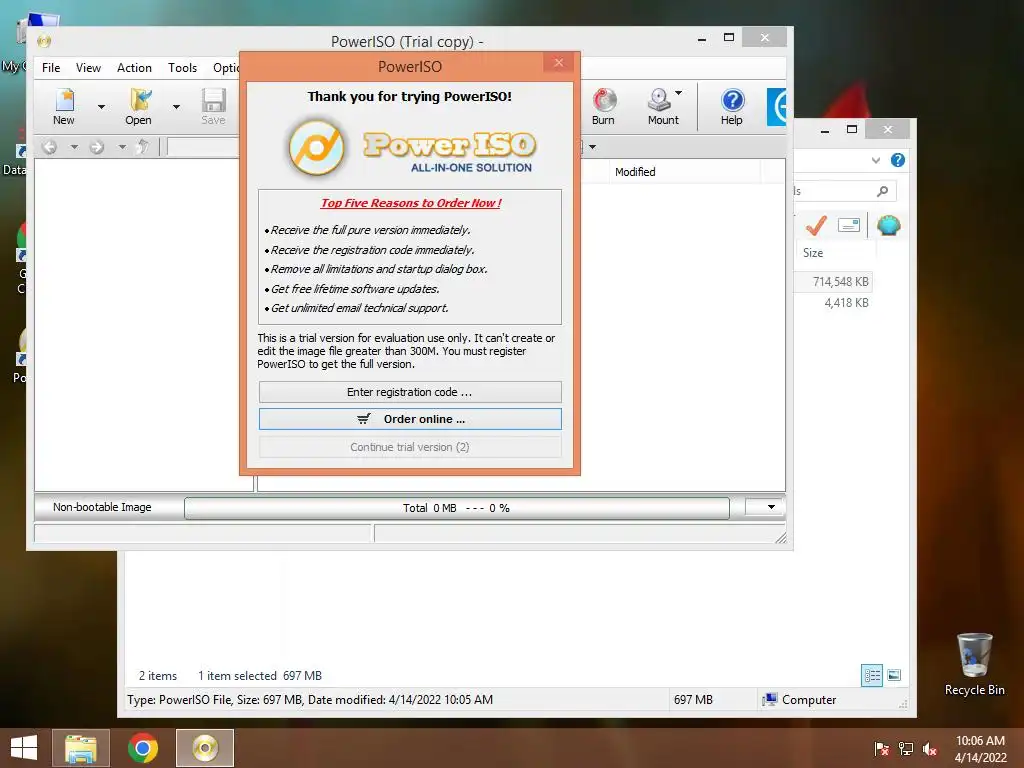Switch Explorer to large icons view
1024x768 pixels.
pos(894,675)
